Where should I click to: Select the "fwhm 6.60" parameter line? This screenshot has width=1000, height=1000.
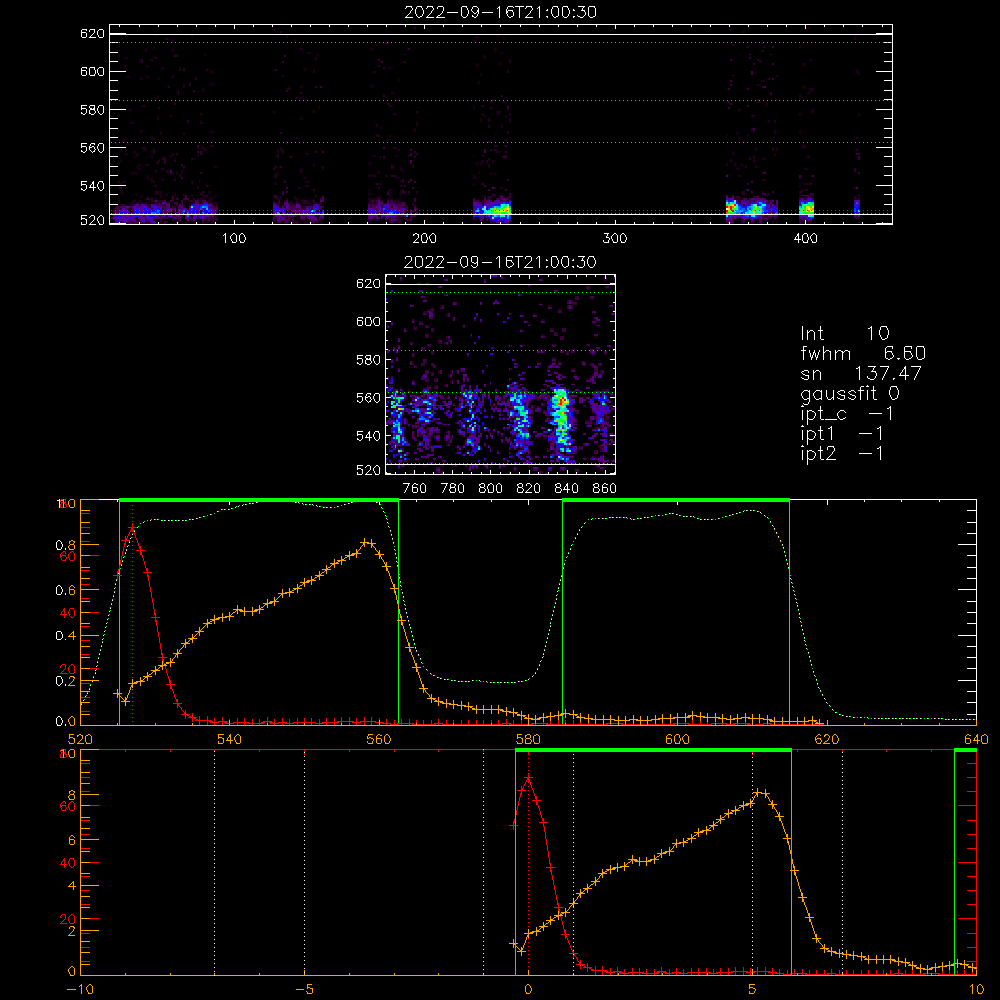click(863, 353)
